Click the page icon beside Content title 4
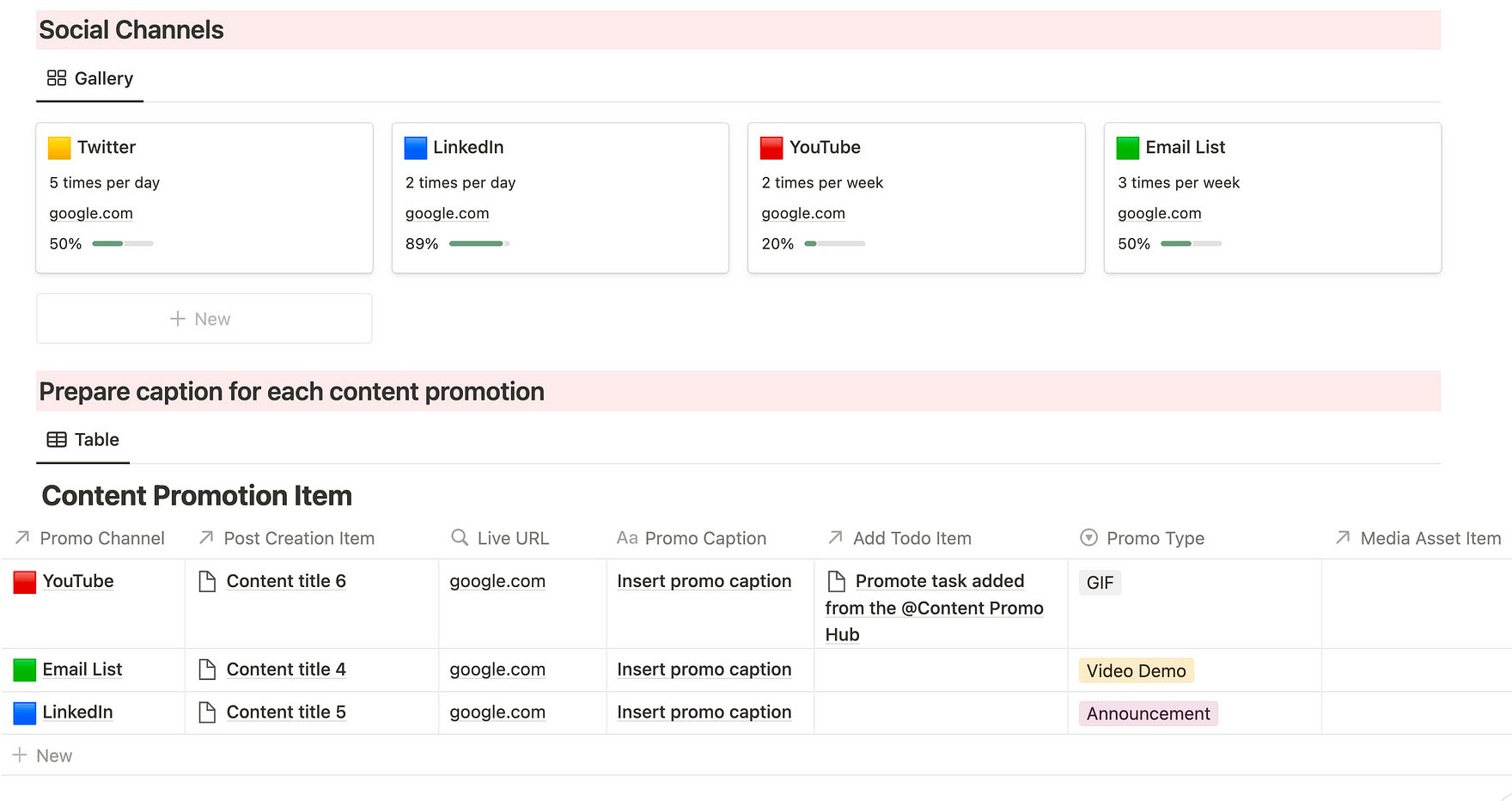This screenshot has width=1512, height=801. click(x=207, y=670)
